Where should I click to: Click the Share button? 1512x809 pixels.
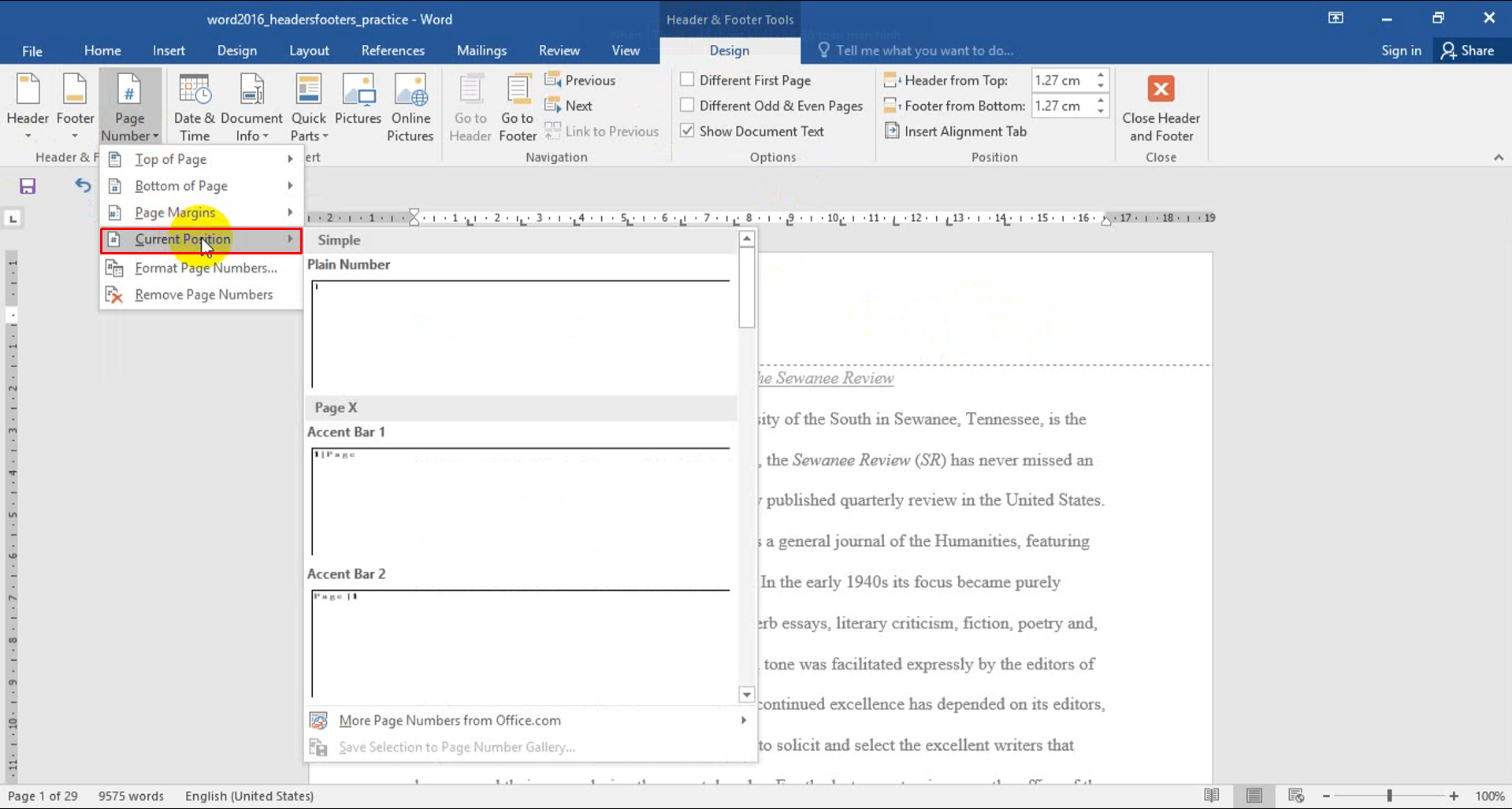(1467, 50)
